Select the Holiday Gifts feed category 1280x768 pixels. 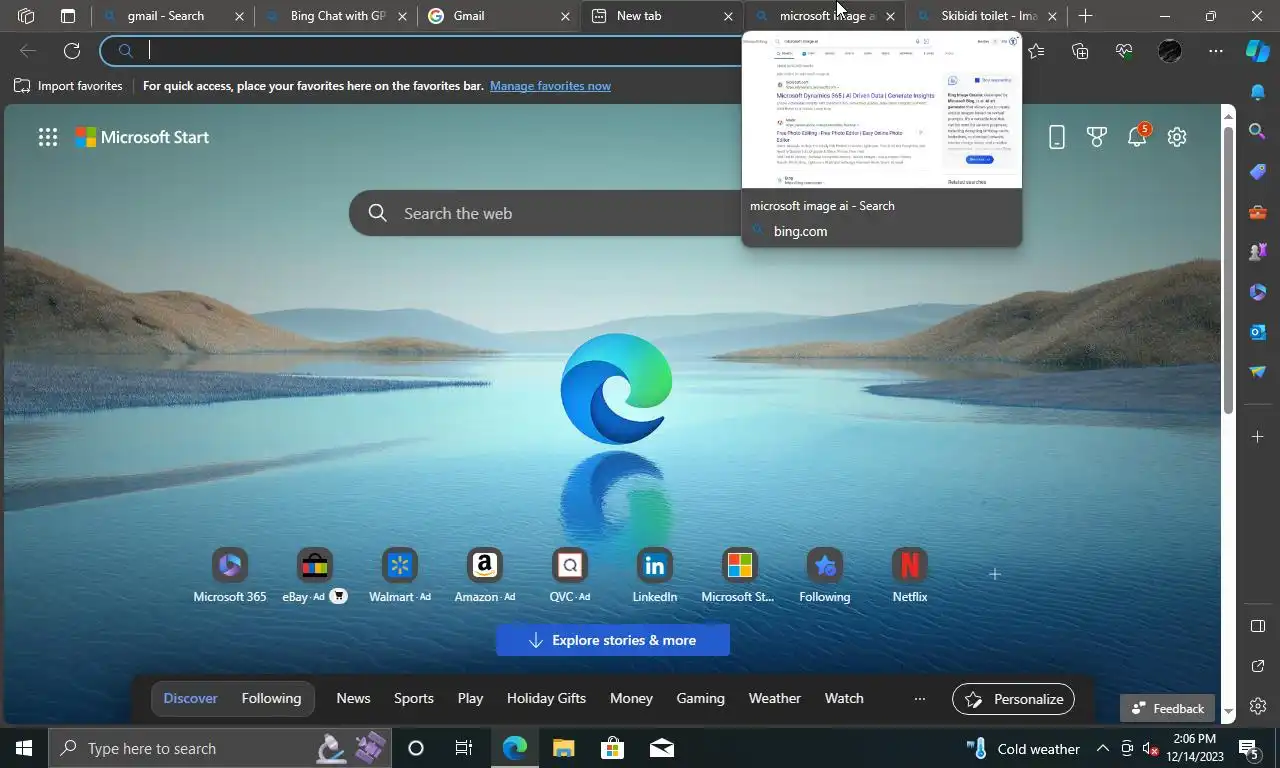(x=546, y=698)
